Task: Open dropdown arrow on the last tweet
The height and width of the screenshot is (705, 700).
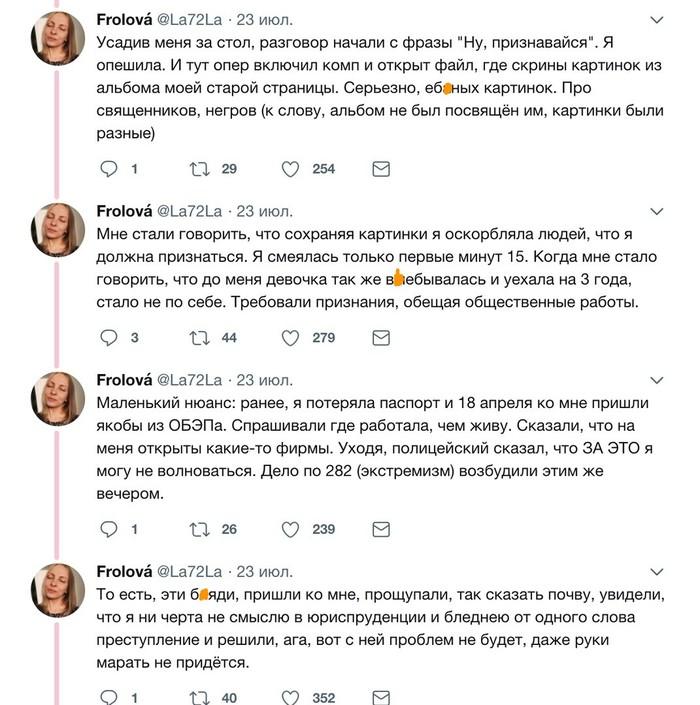Action: click(656, 572)
